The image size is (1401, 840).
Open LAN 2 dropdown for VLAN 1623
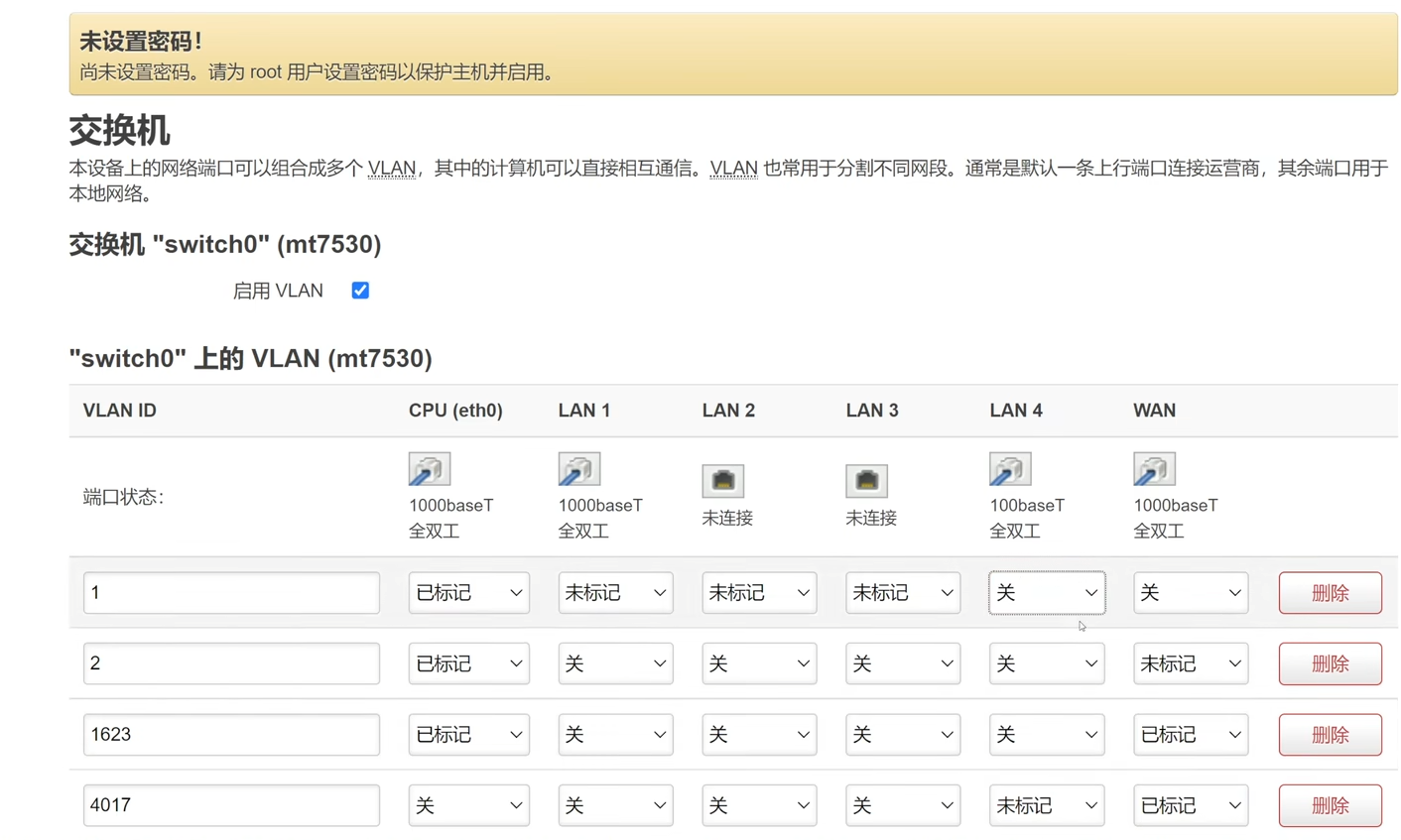coord(760,735)
